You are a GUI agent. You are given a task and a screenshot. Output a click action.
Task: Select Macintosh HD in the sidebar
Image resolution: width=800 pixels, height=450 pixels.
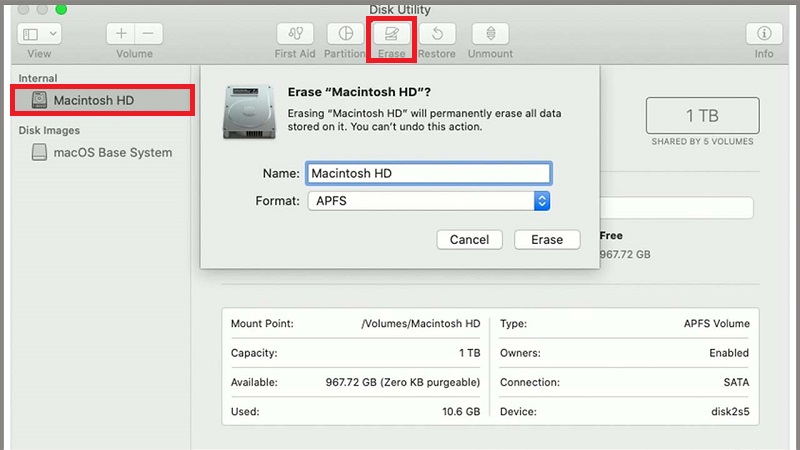click(93, 100)
